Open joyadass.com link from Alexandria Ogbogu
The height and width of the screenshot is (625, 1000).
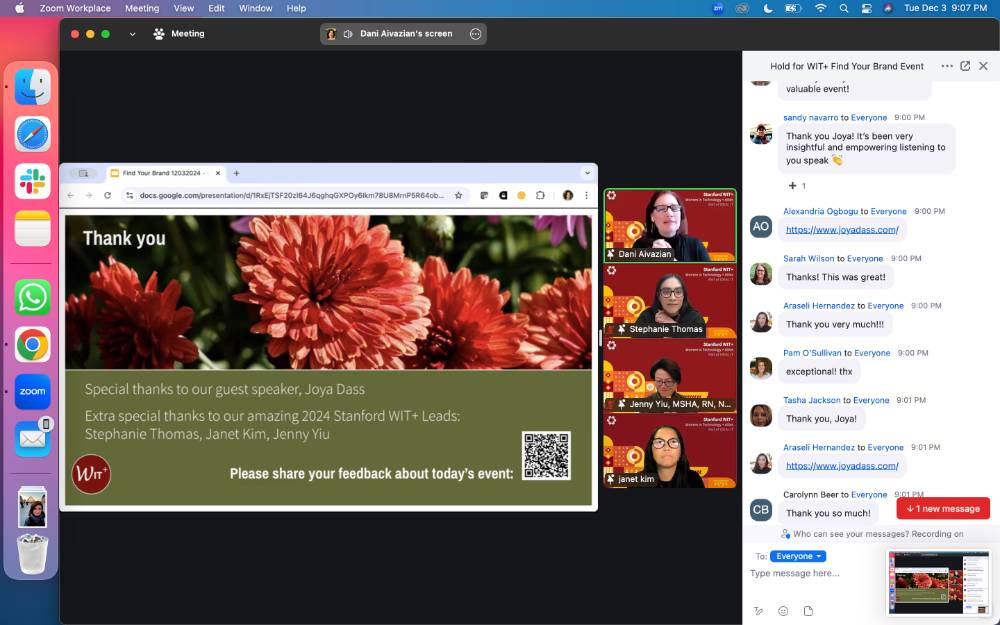(842, 229)
